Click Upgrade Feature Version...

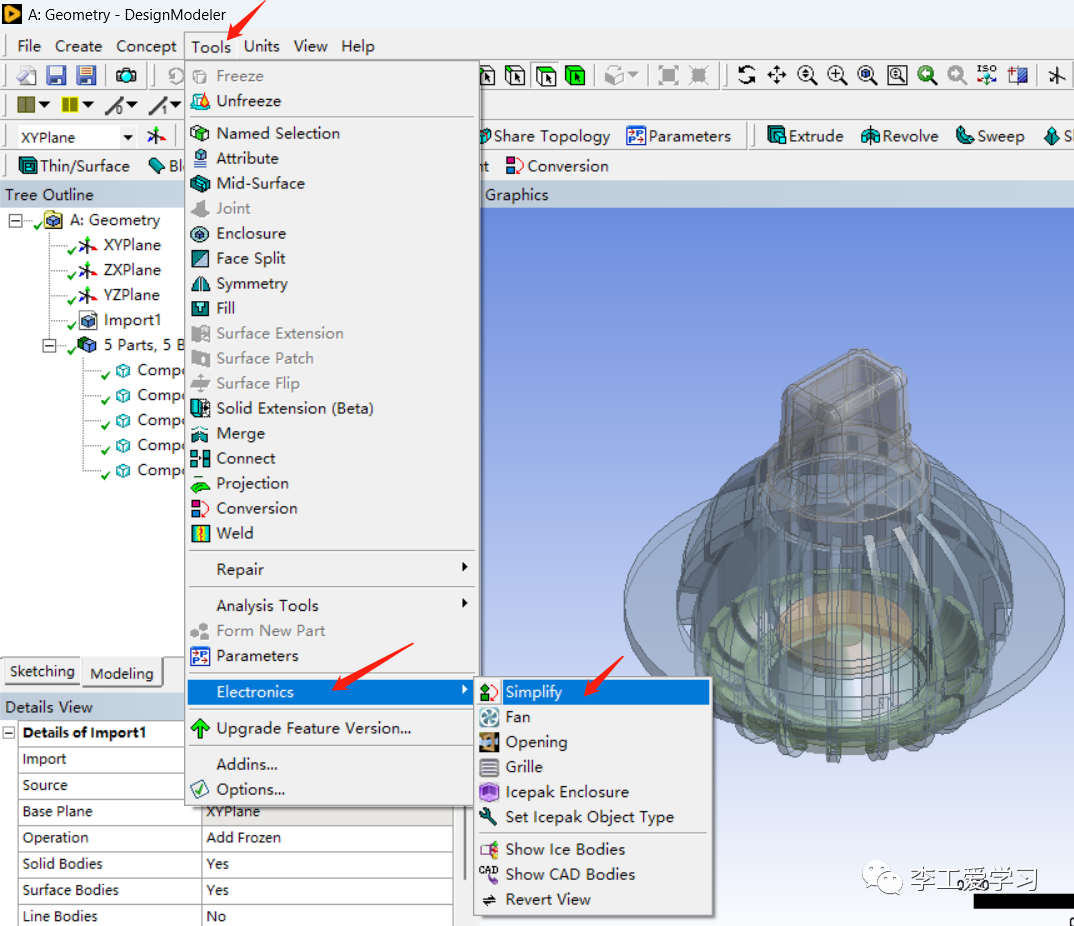tap(332, 728)
